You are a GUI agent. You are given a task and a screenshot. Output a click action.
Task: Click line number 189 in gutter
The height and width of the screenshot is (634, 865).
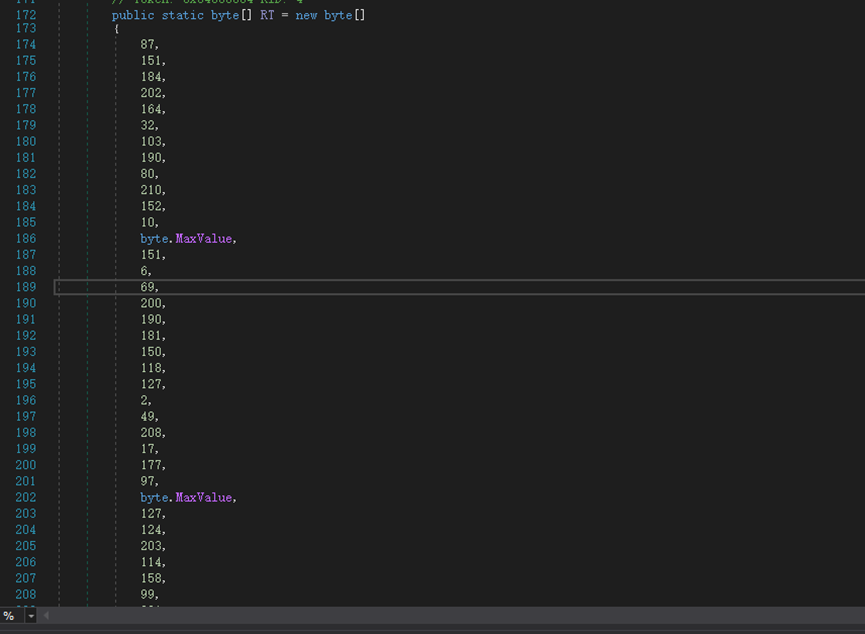tap(26, 287)
